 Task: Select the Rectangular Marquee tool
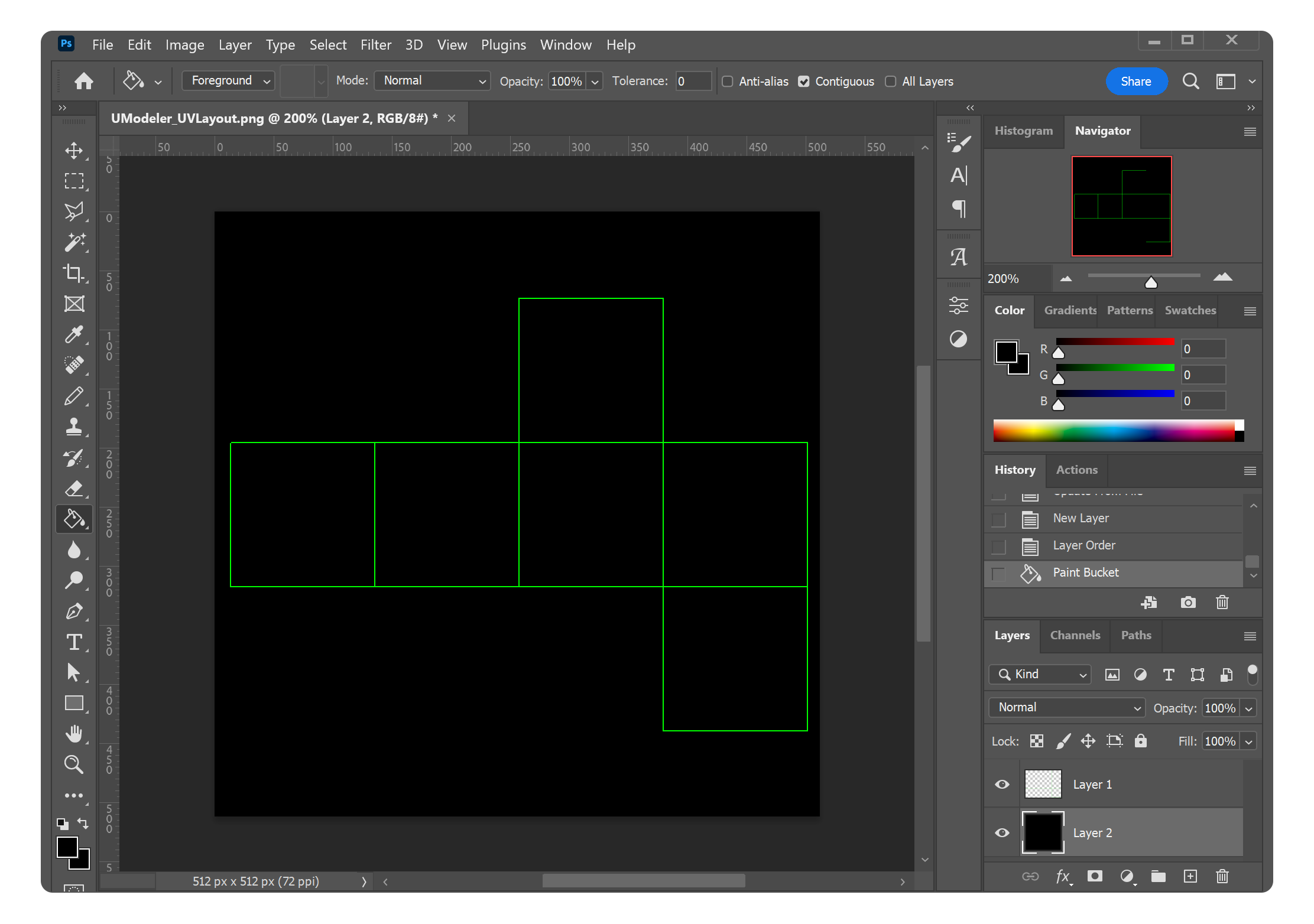[74, 181]
